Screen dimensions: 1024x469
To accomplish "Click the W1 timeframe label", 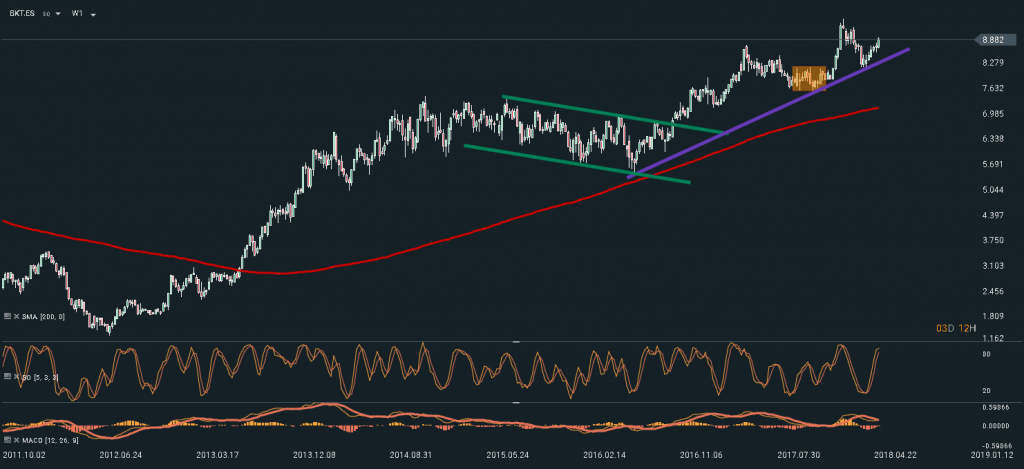I will pos(77,15).
